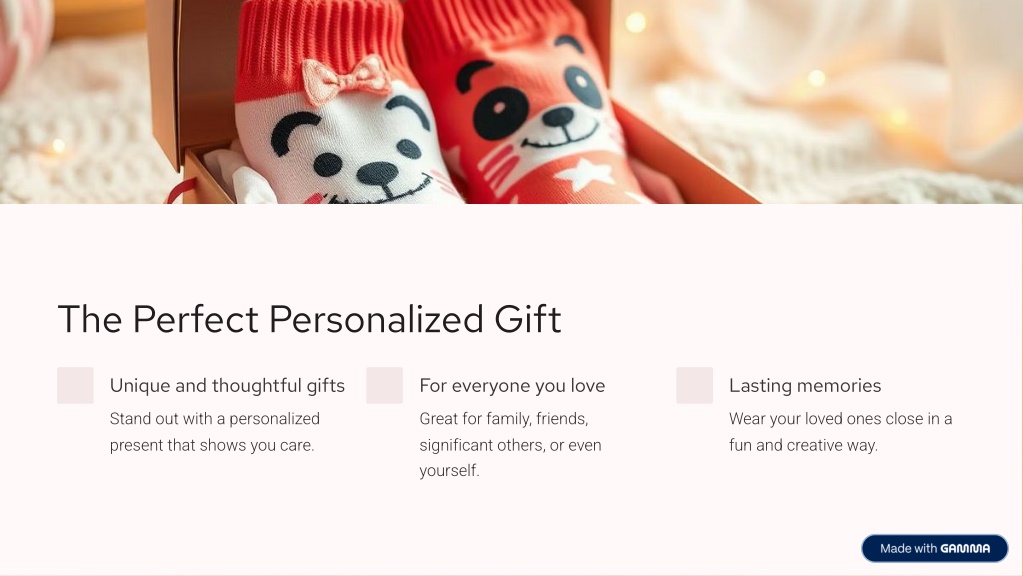Click the For everyone you love heading
Screen dimensions: 1023x576
tap(512, 386)
